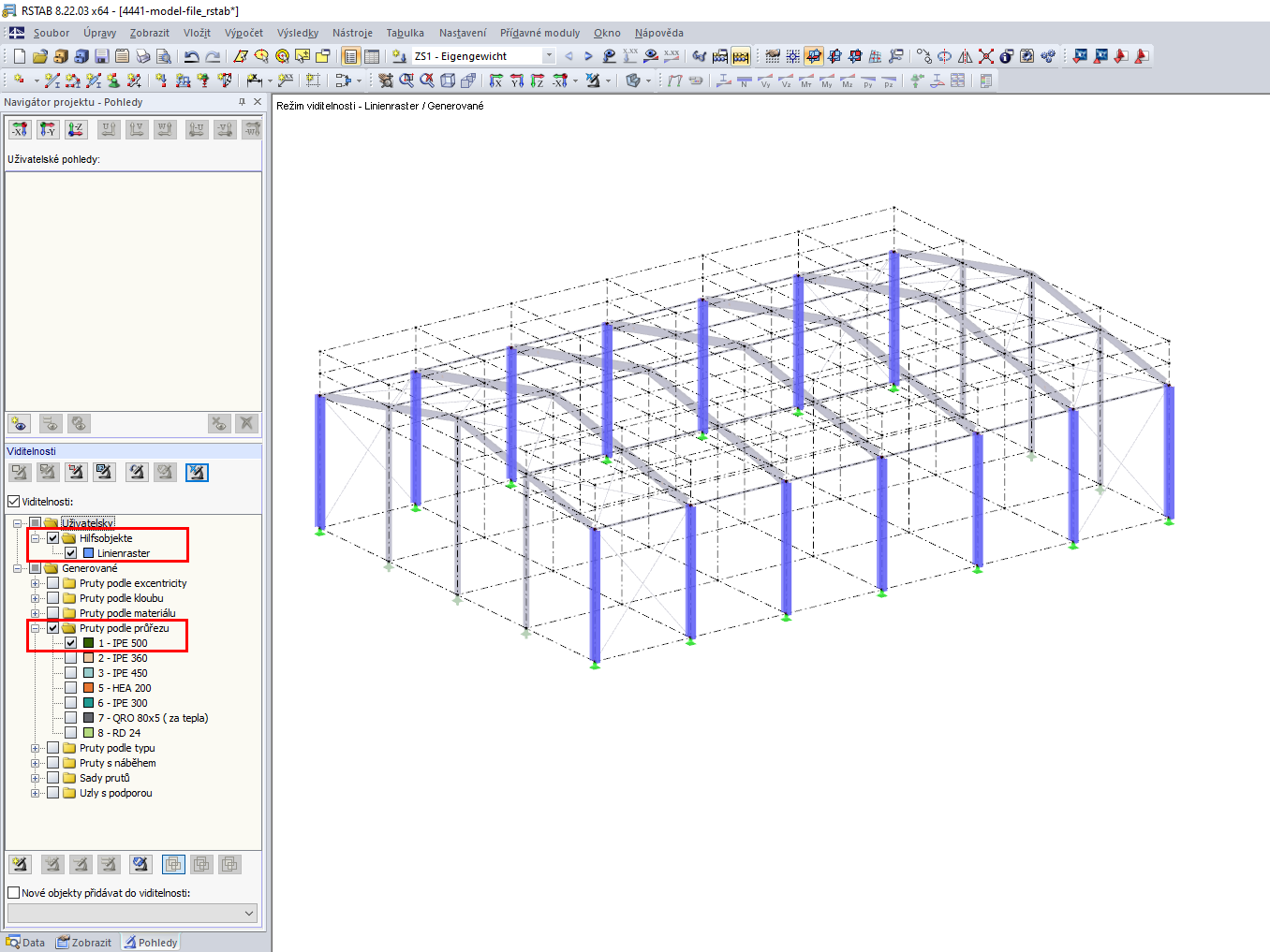This screenshot has height=952, width=1270.
Task: Open the Přídavné moduly menu
Action: tap(539, 33)
